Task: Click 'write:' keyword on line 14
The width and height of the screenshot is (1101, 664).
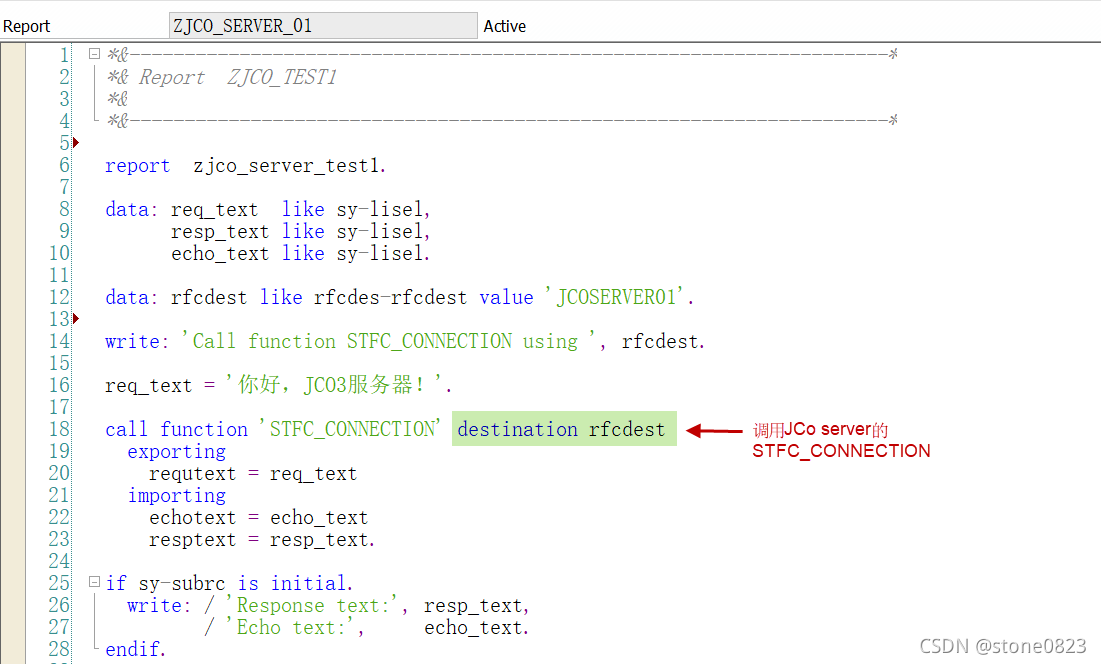Action: (138, 341)
